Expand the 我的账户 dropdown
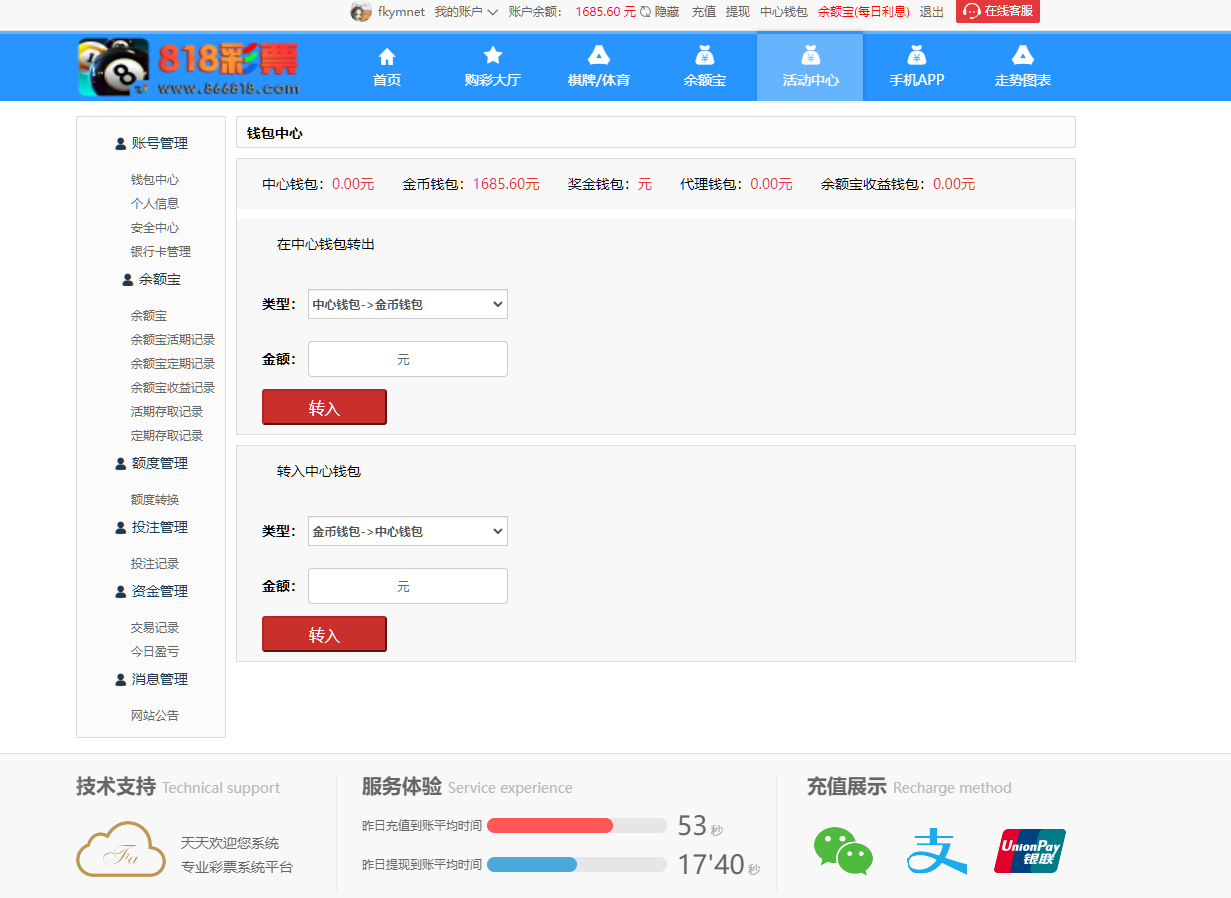This screenshot has height=898, width=1231. point(459,12)
